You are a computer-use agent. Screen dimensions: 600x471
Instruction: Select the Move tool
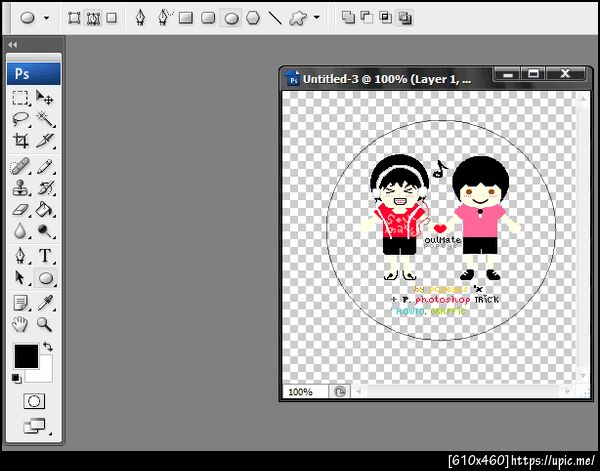pyautogui.click(x=44, y=98)
